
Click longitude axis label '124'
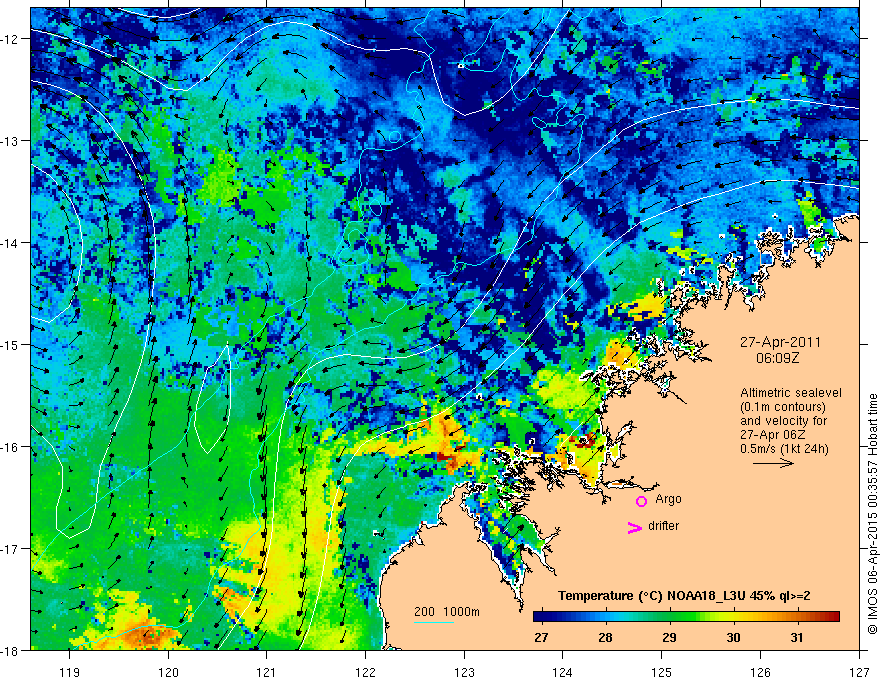pos(563,672)
